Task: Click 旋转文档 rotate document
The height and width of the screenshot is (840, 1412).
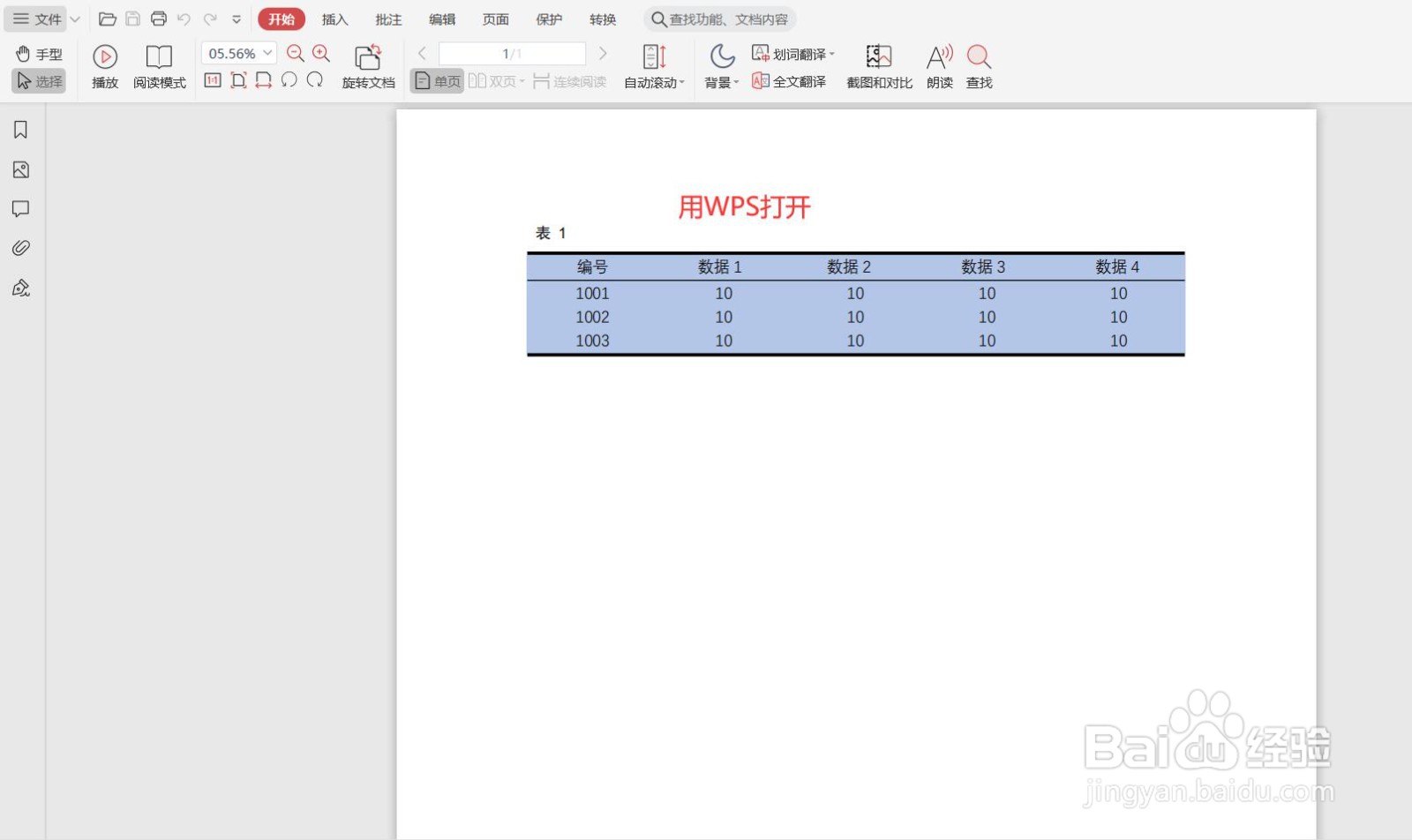Action: (369, 67)
